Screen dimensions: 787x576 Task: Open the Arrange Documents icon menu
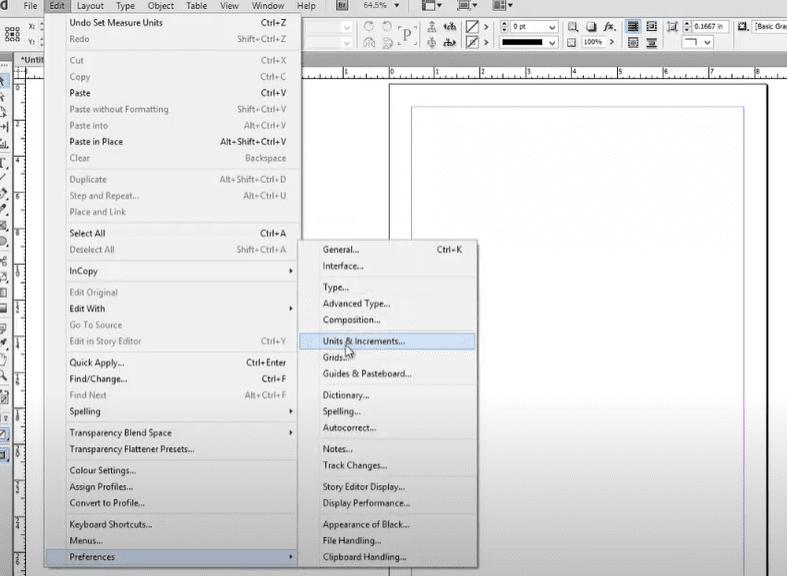point(502,6)
